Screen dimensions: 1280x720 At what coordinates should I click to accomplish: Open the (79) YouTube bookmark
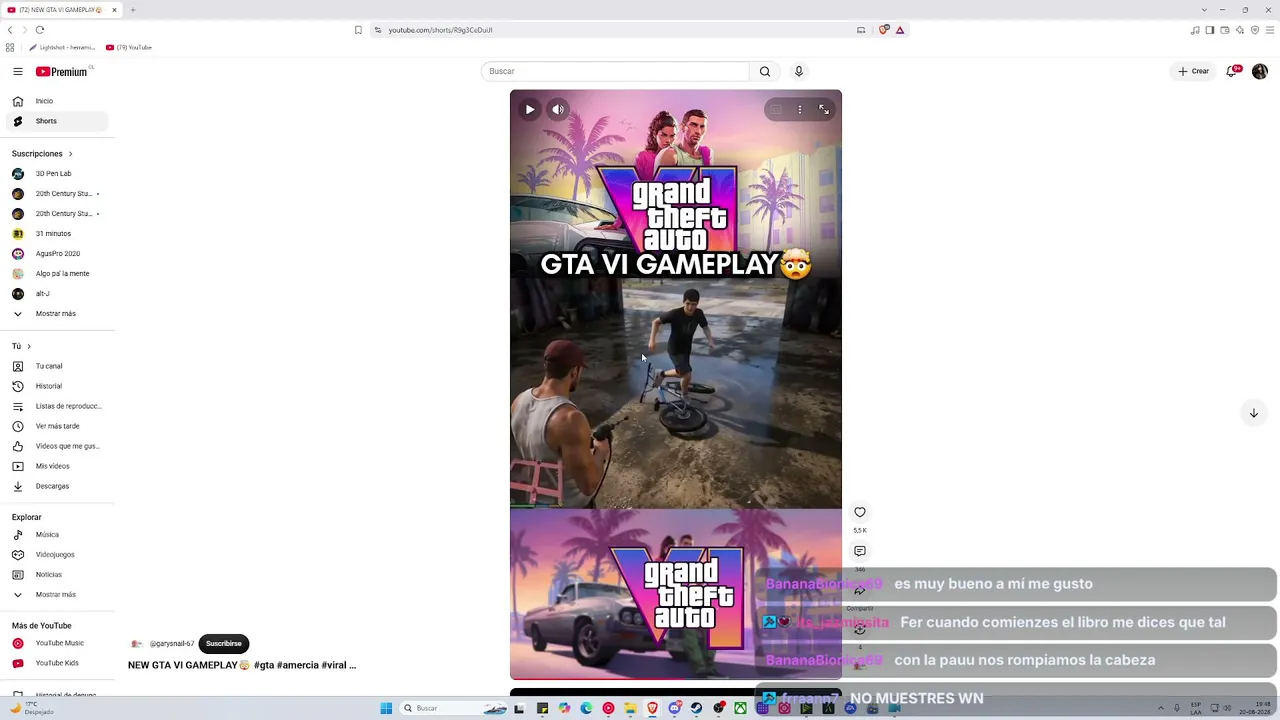(x=129, y=47)
